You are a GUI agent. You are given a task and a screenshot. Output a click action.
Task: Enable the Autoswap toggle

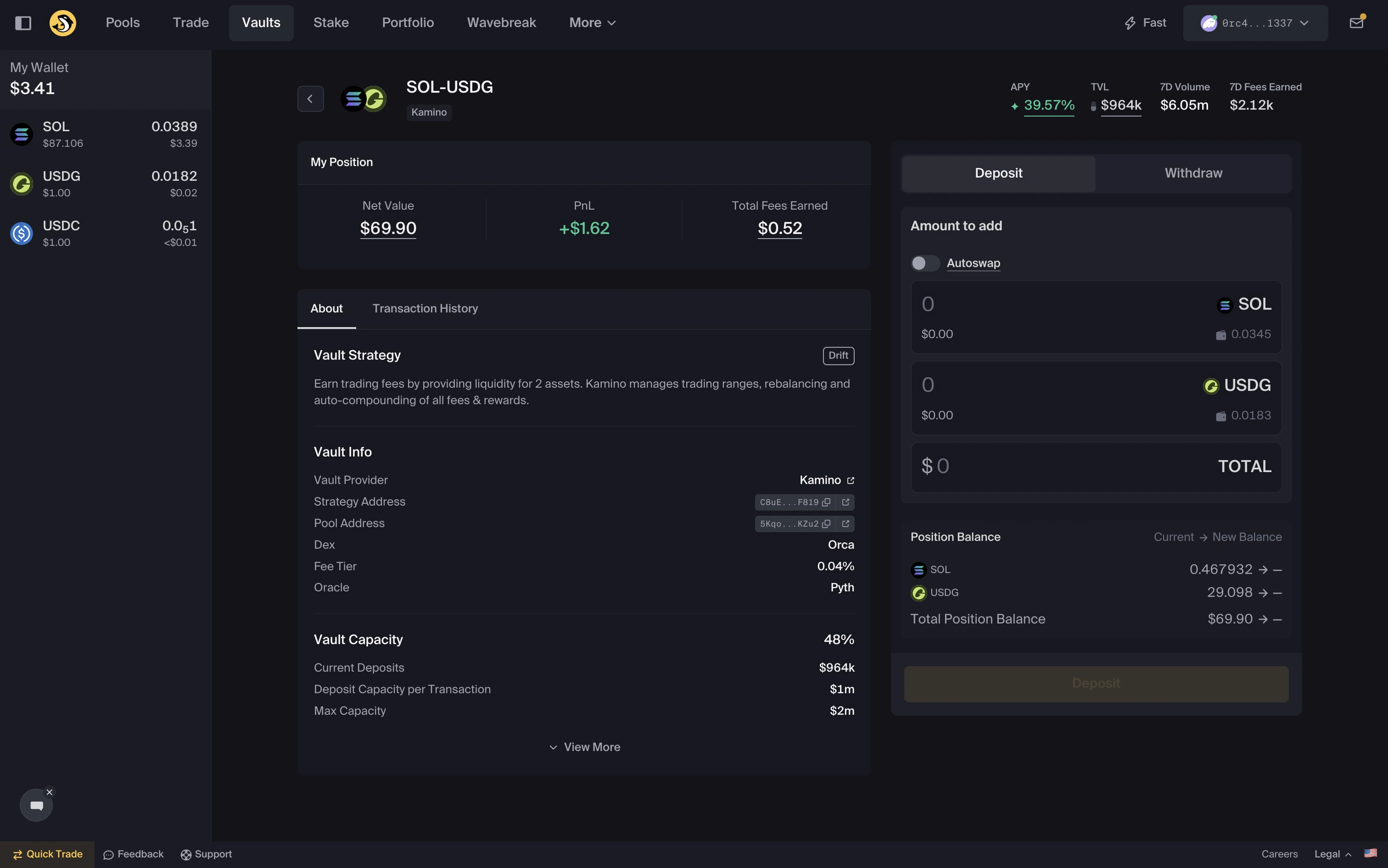pyautogui.click(x=925, y=263)
